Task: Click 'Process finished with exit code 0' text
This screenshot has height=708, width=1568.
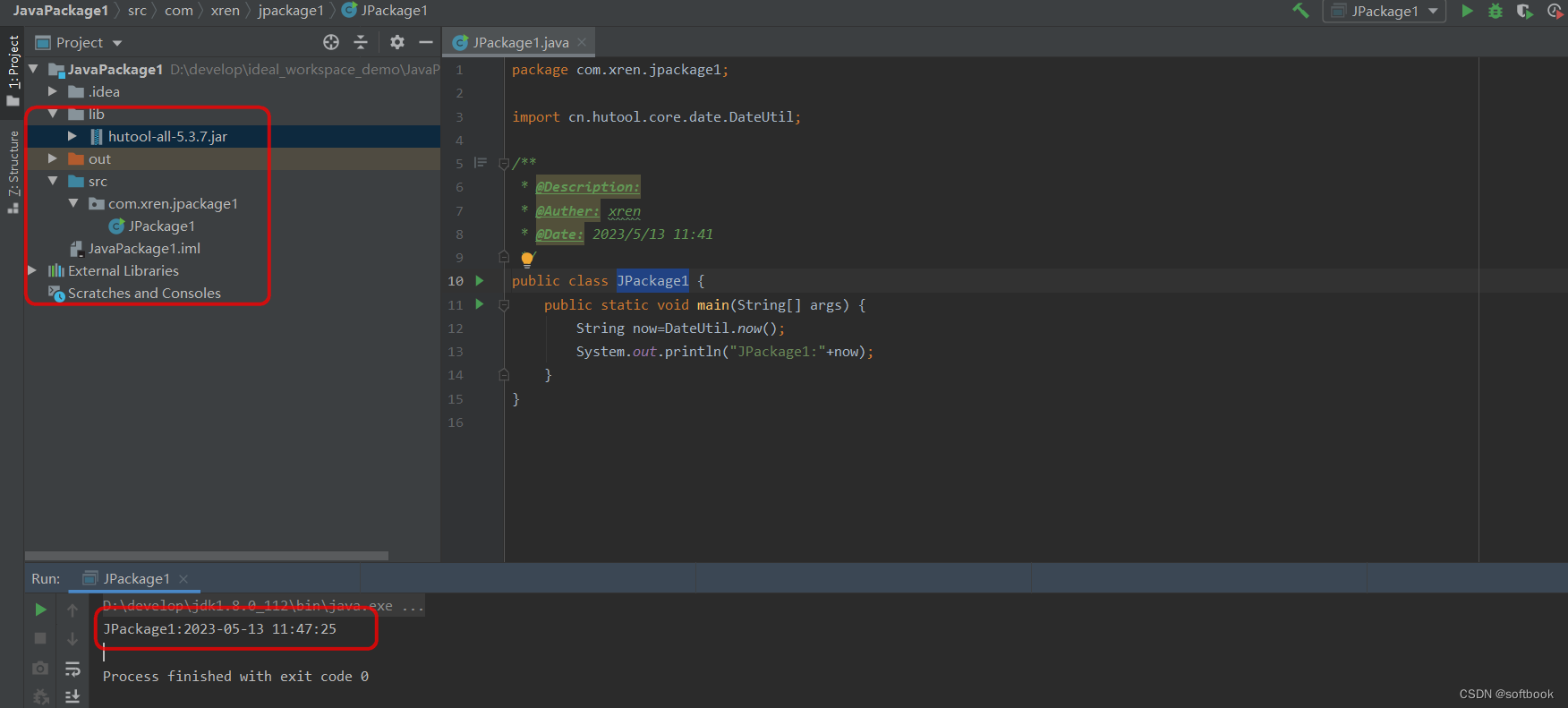Action: pyautogui.click(x=235, y=677)
